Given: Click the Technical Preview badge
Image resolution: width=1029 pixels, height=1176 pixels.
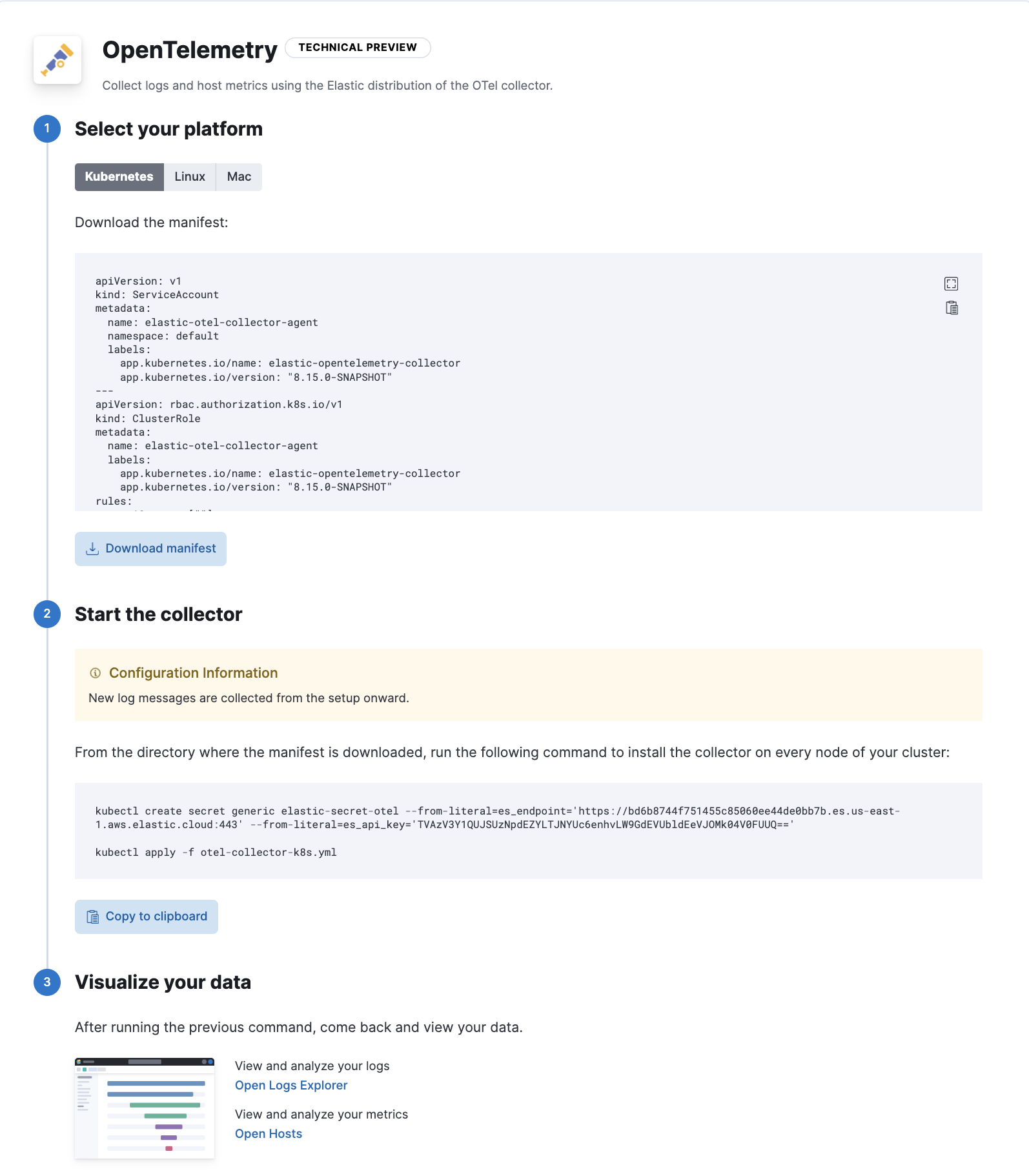Looking at the screenshot, I should point(358,48).
